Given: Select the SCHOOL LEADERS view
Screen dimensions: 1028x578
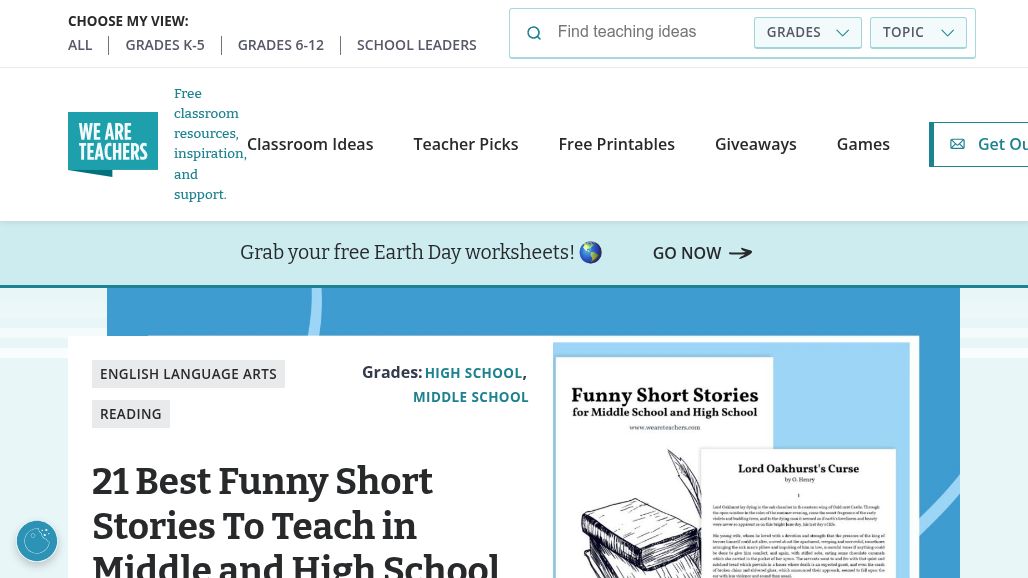Looking at the screenshot, I should tap(416, 45).
